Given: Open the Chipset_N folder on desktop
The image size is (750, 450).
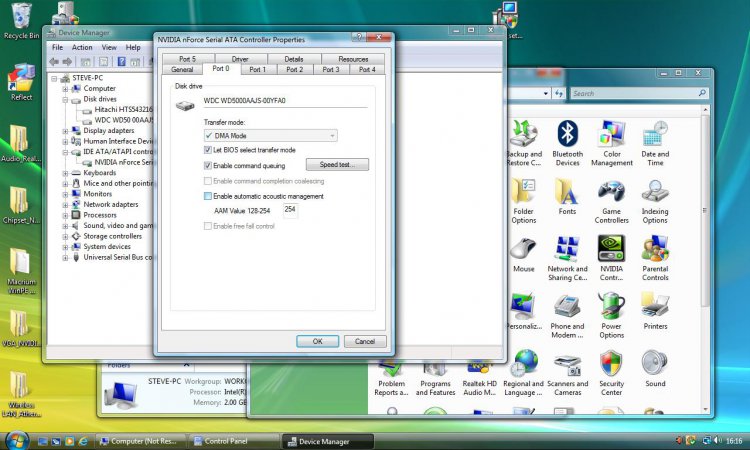Looking at the screenshot, I should pos(21,205).
